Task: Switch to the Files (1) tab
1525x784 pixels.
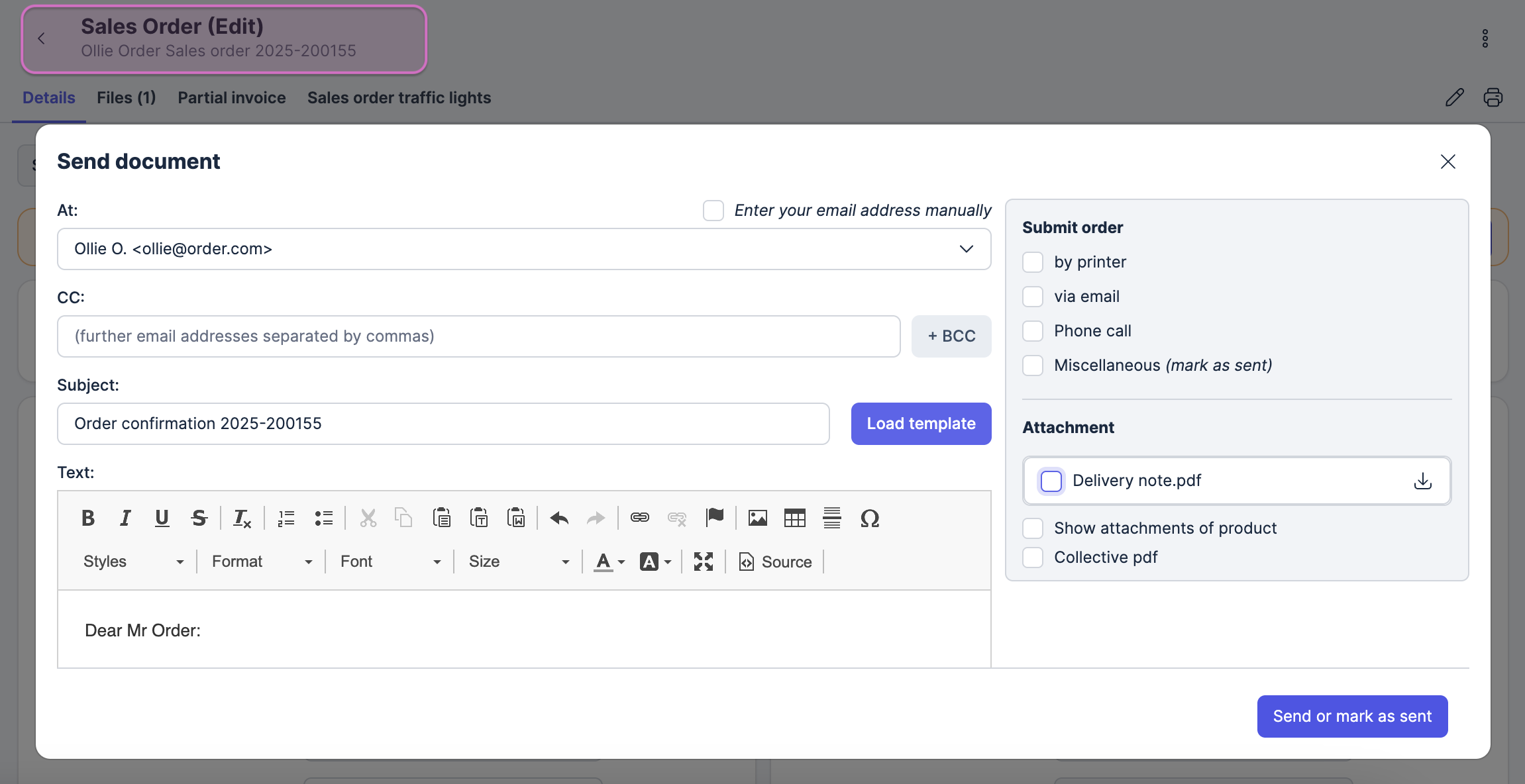Action: coord(126,98)
